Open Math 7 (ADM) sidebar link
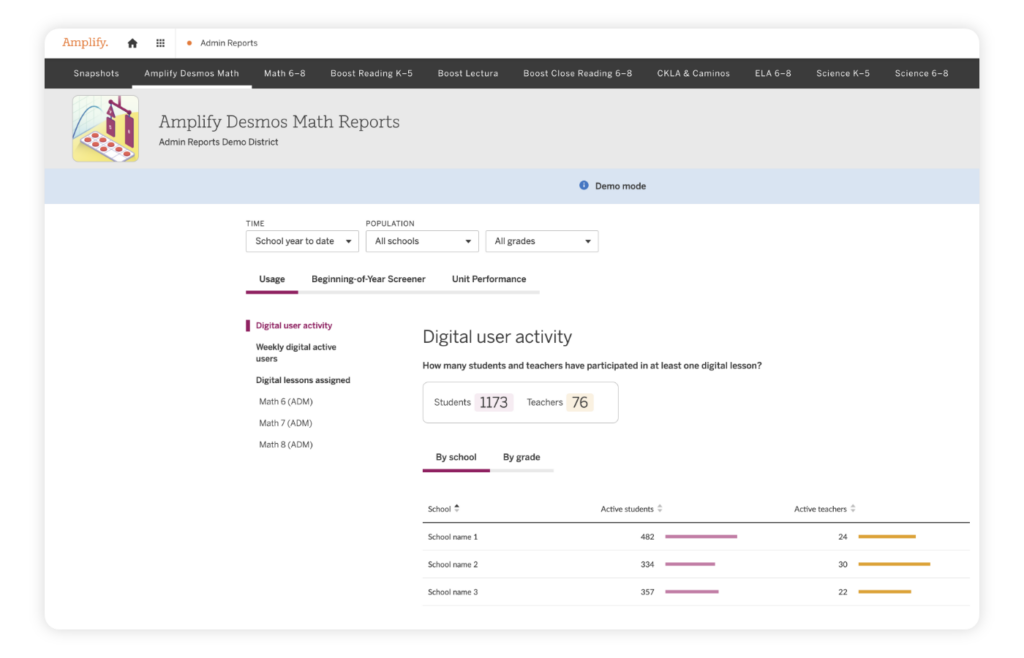The width and height of the screenshot is (1024, 658). (x=286, y=423)
